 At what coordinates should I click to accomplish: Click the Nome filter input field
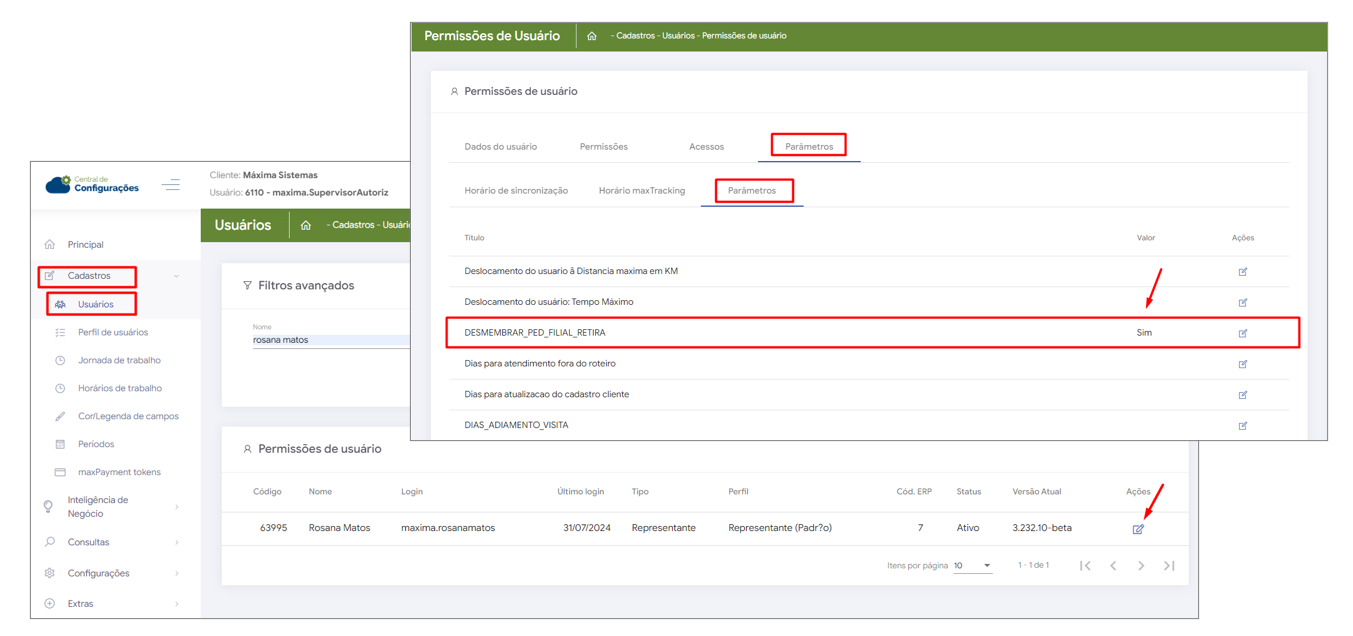click(x=330, y=340)
